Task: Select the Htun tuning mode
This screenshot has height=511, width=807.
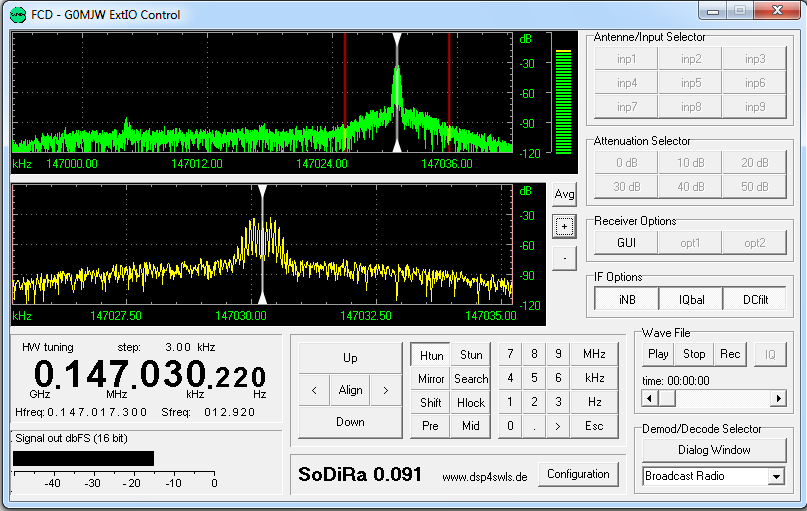Action: 431,355
